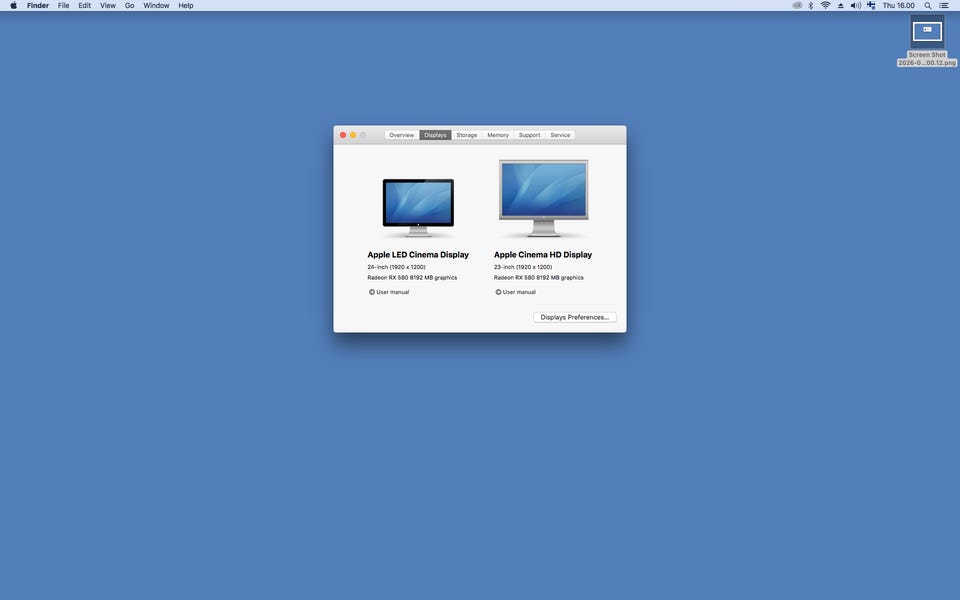This screenshot has width=960, height=600.
Task: Switch to the Overview tab
Action: click(x=402, y=135)
